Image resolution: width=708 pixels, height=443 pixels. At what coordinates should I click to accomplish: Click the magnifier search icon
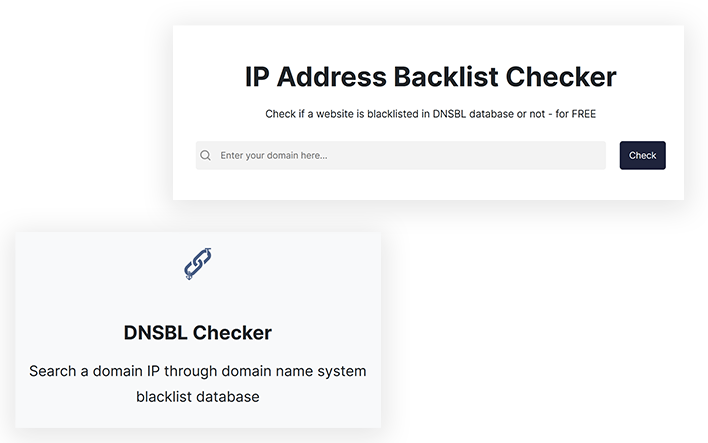205,155
